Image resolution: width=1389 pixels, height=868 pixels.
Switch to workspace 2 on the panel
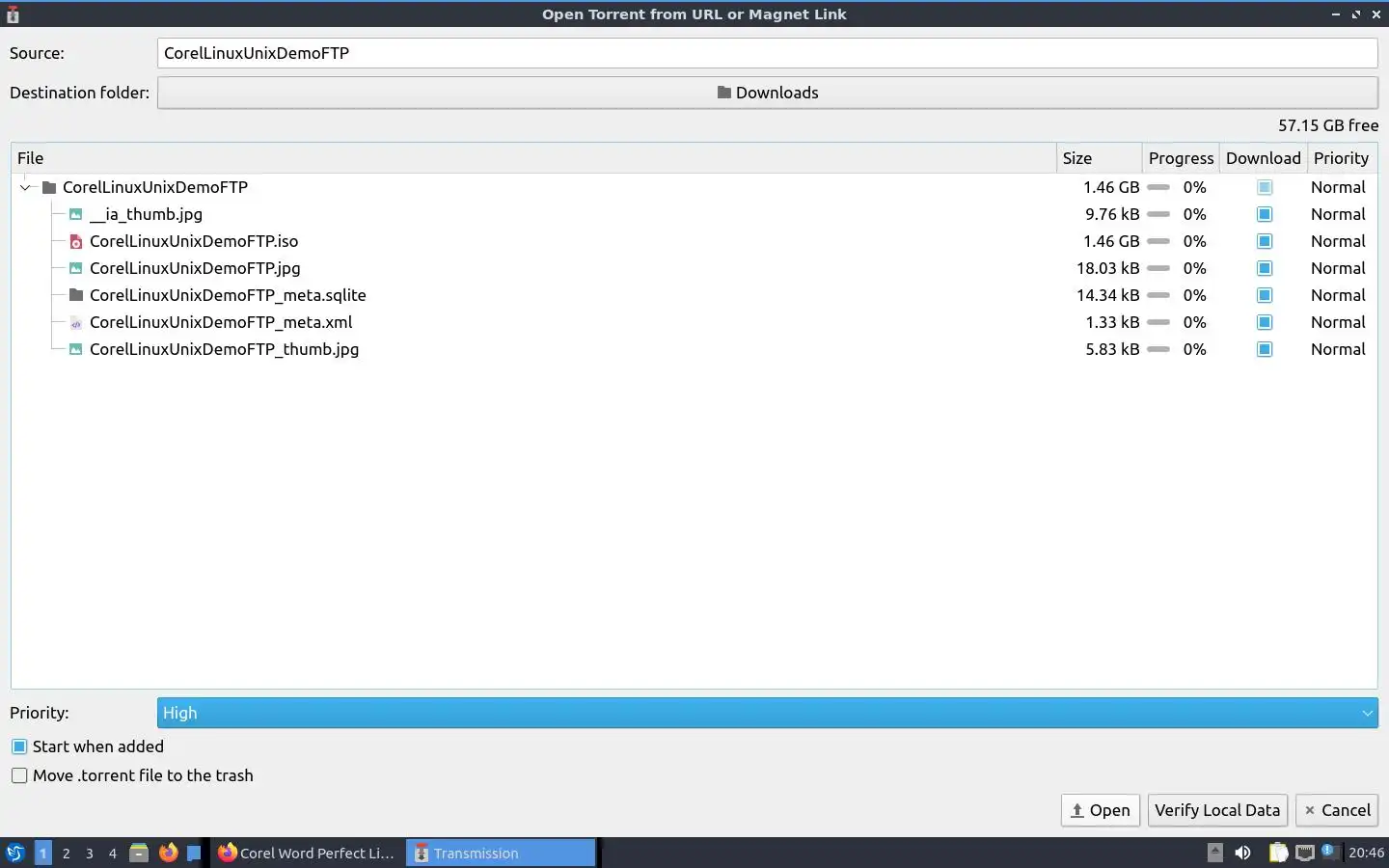coord(66,853)
